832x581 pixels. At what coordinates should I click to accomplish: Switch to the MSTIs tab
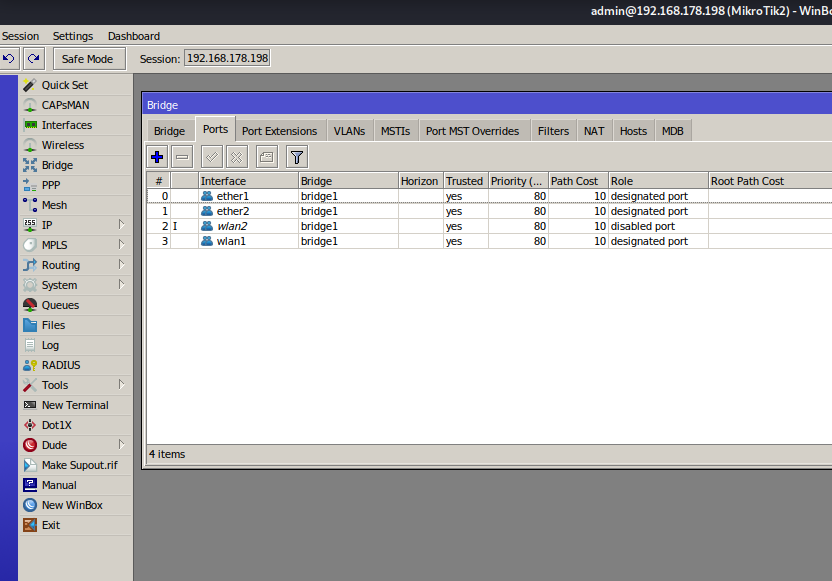click(395, 131)
